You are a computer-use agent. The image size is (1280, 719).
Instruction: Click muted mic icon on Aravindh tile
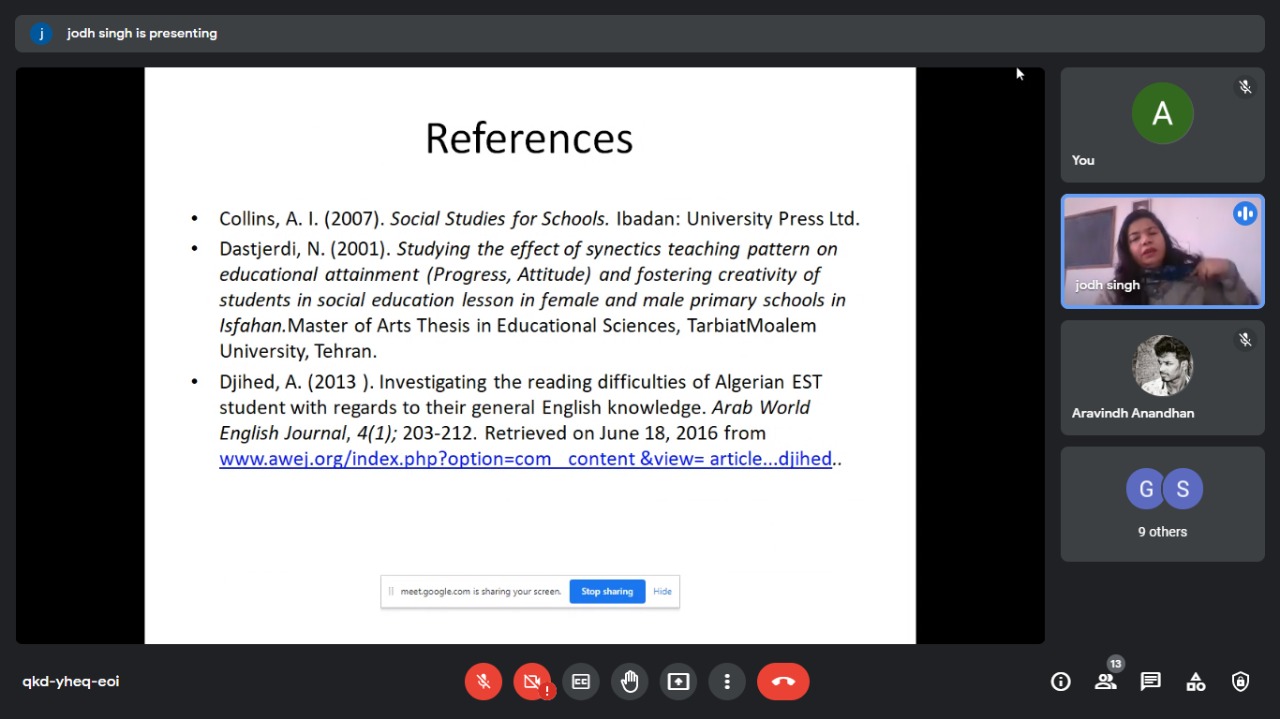tap(1245, 340)
